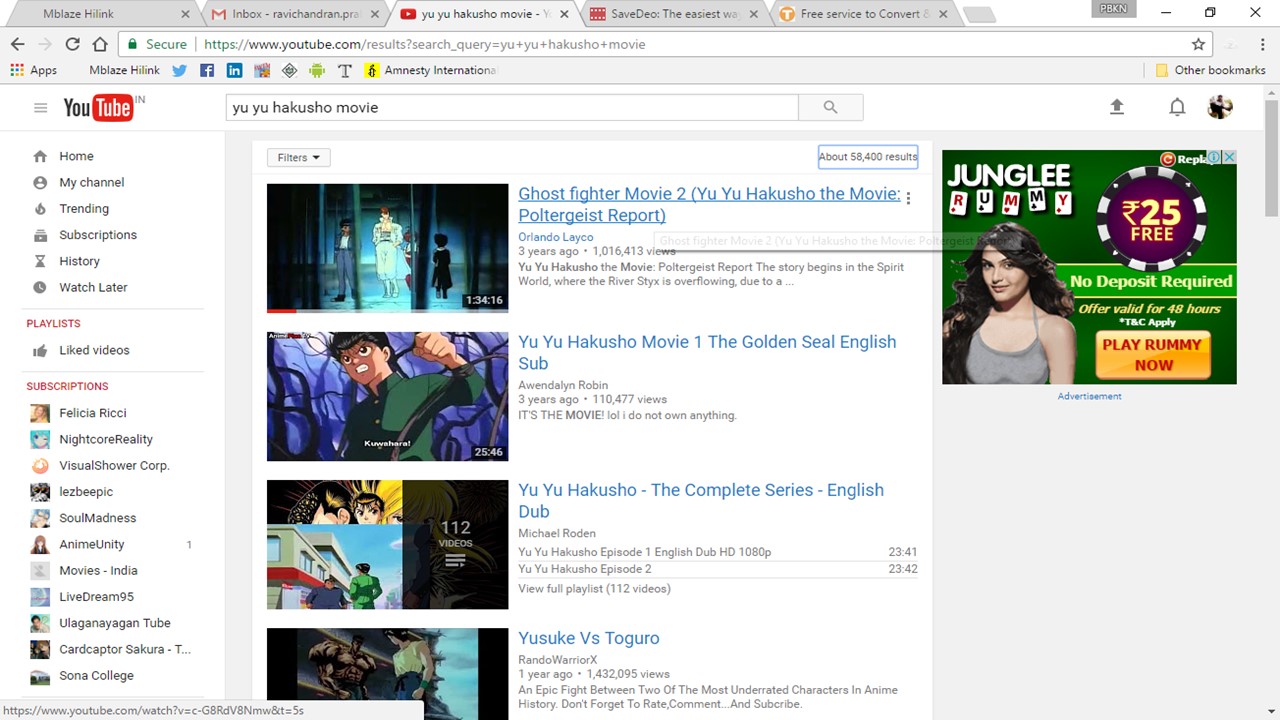Close the Junglee Rummy ad
1280x720 pixels.
(x=1229, y=158)
